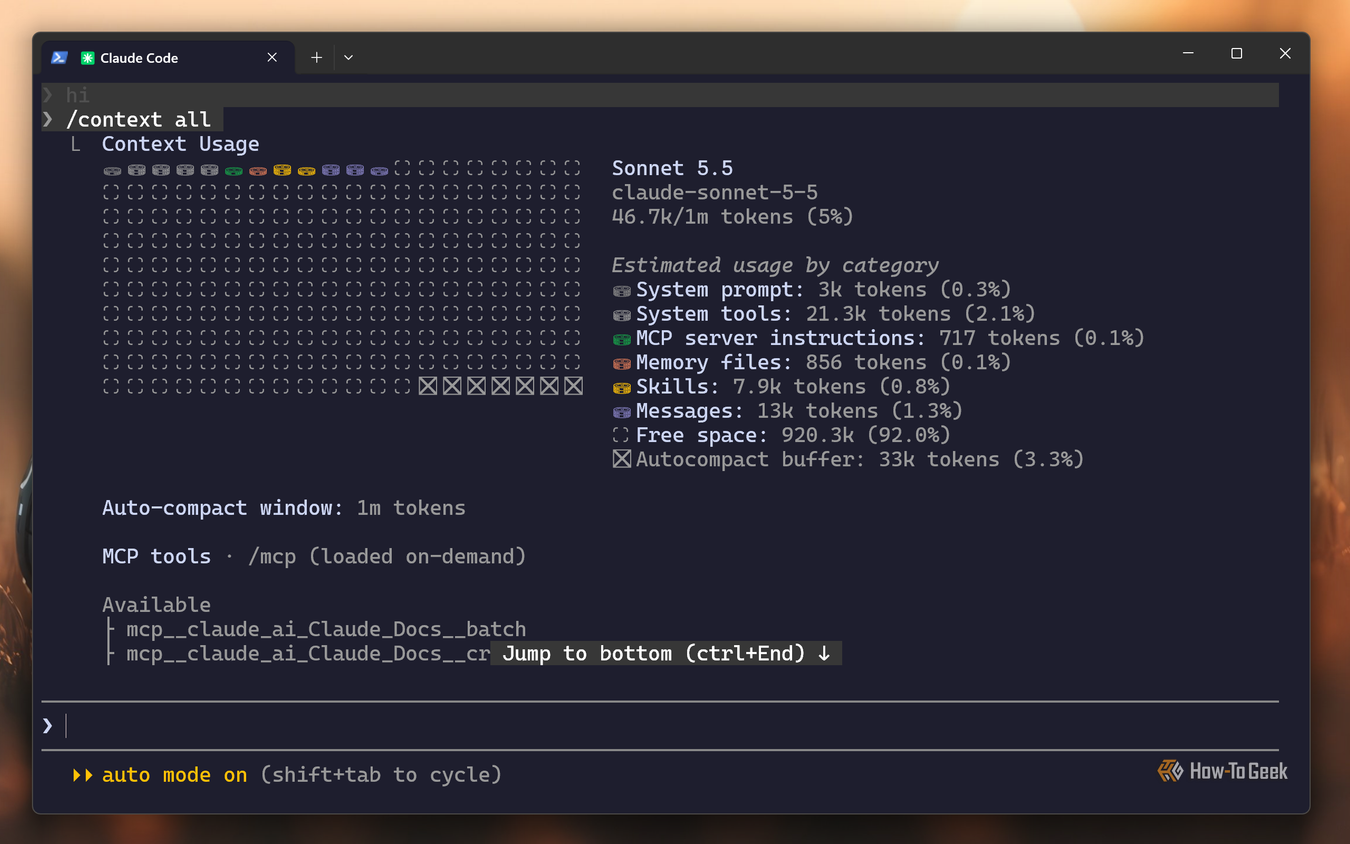The image size is (1350, 844).
Task: Click the 'Context Usage' heading
Action: click(x=180, y=144)
